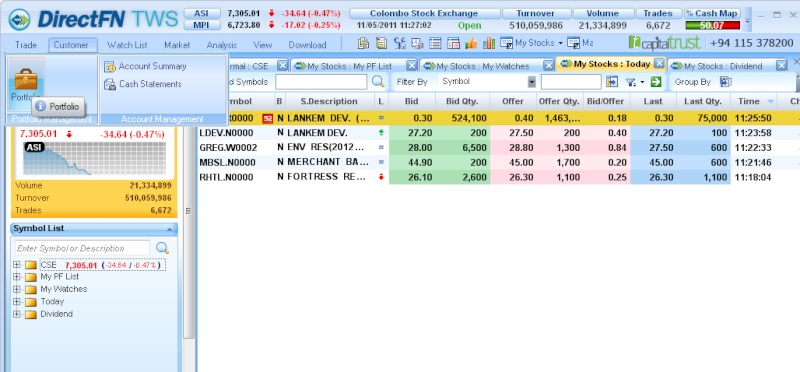This screenshot has width=800, height=372.
Task: Sort by the Time column header
Action: click(754, 101)
